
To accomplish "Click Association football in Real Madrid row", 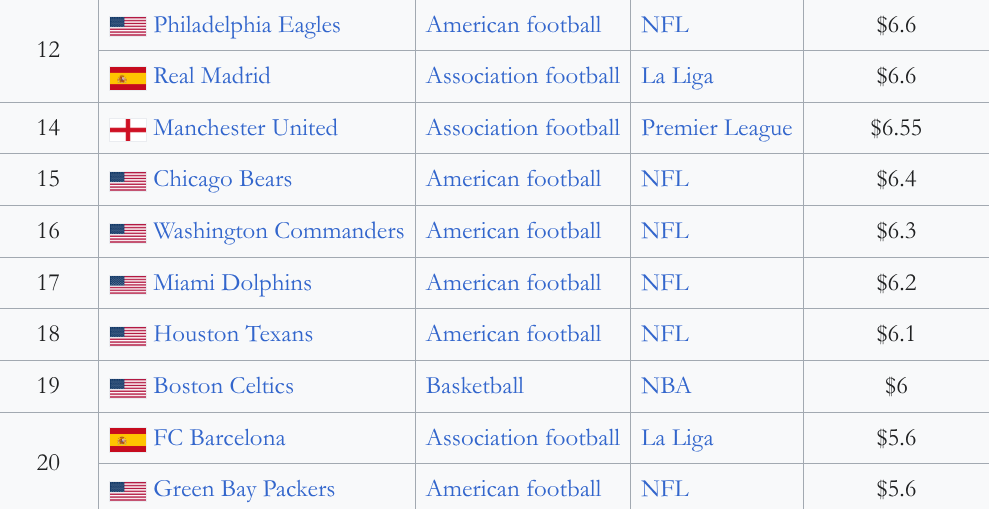I will coord(523,76).
